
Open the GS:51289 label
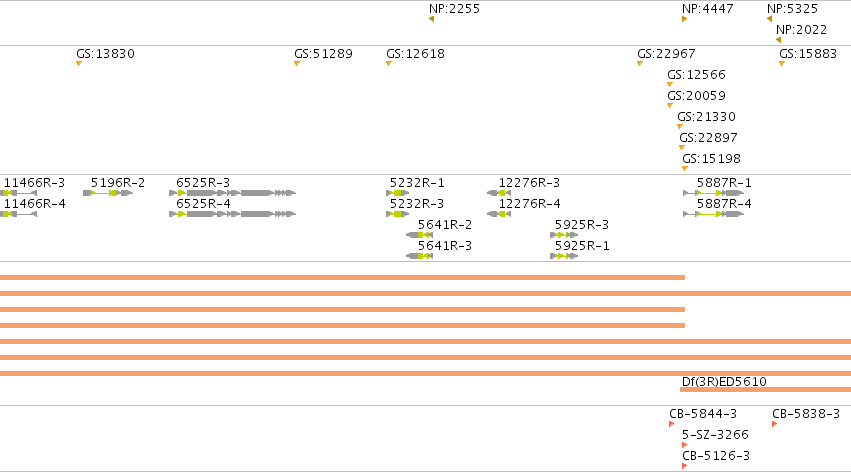tap(323, 54)
